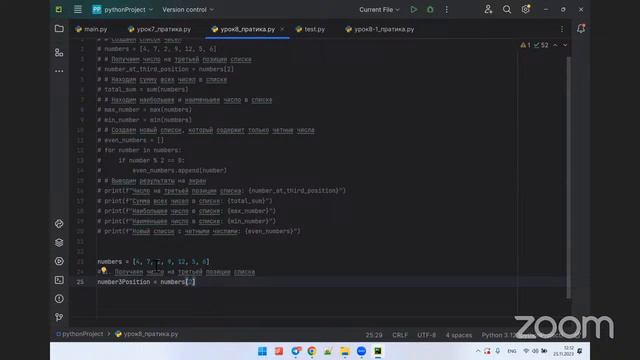Screen dimensions: 640x360
Task: Open the Notifications bell icon
Action: [581, 29]
